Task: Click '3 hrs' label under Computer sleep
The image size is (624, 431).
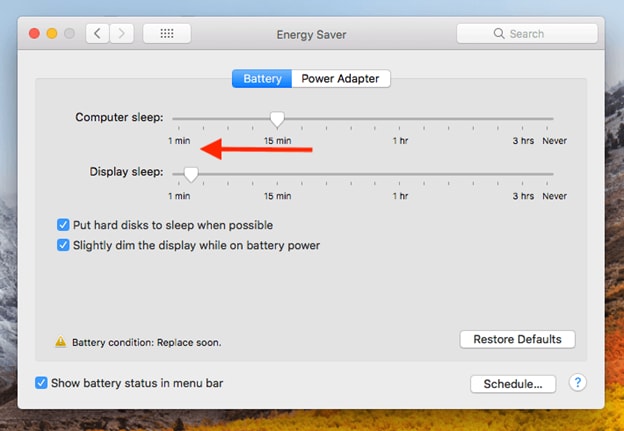Action: 523,141
